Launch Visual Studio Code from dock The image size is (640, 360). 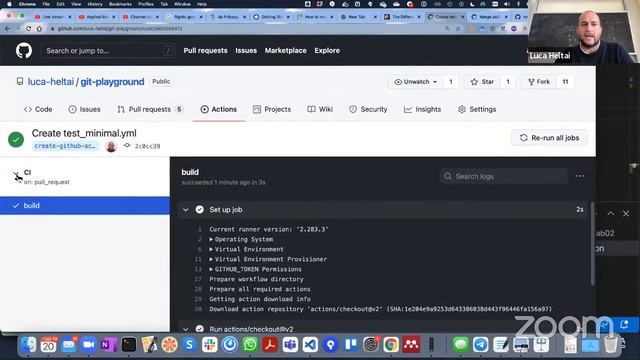(x=310, y=345)
